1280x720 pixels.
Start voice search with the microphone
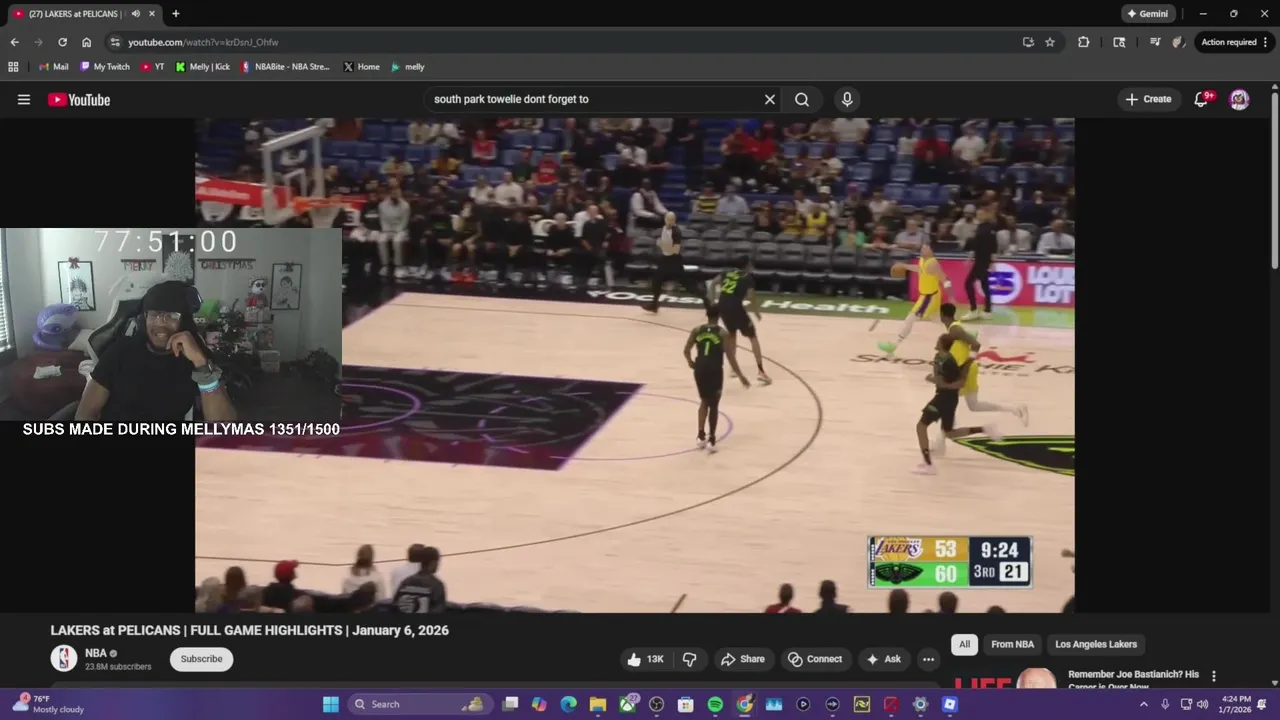click(x=847, y=99)
